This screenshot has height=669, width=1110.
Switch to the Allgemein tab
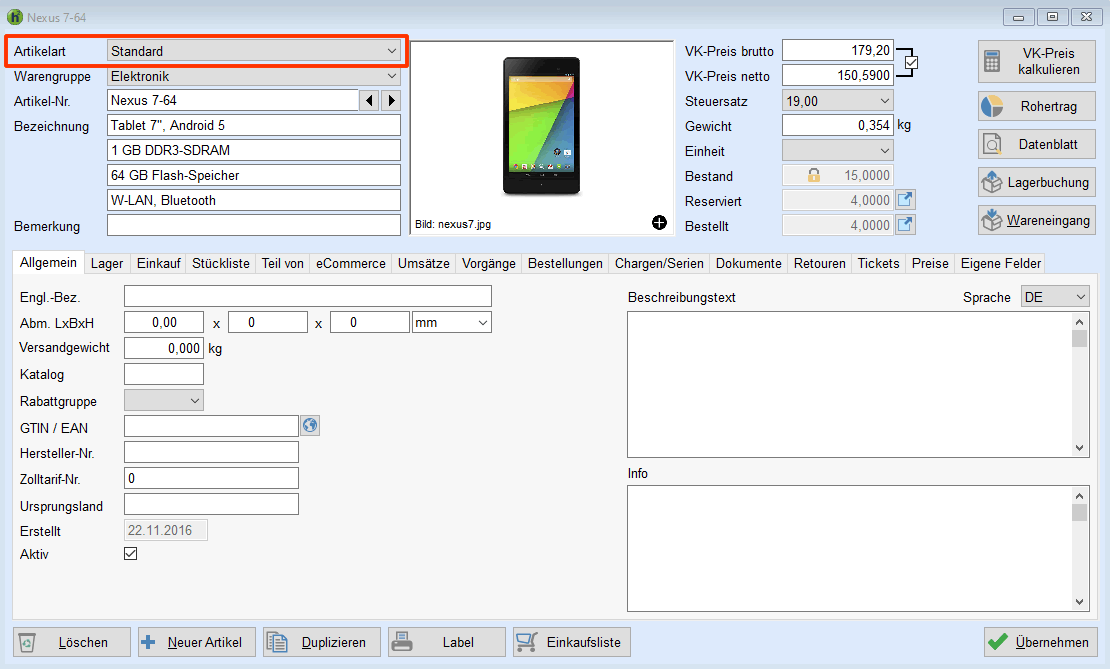click(x=48, y=263)
